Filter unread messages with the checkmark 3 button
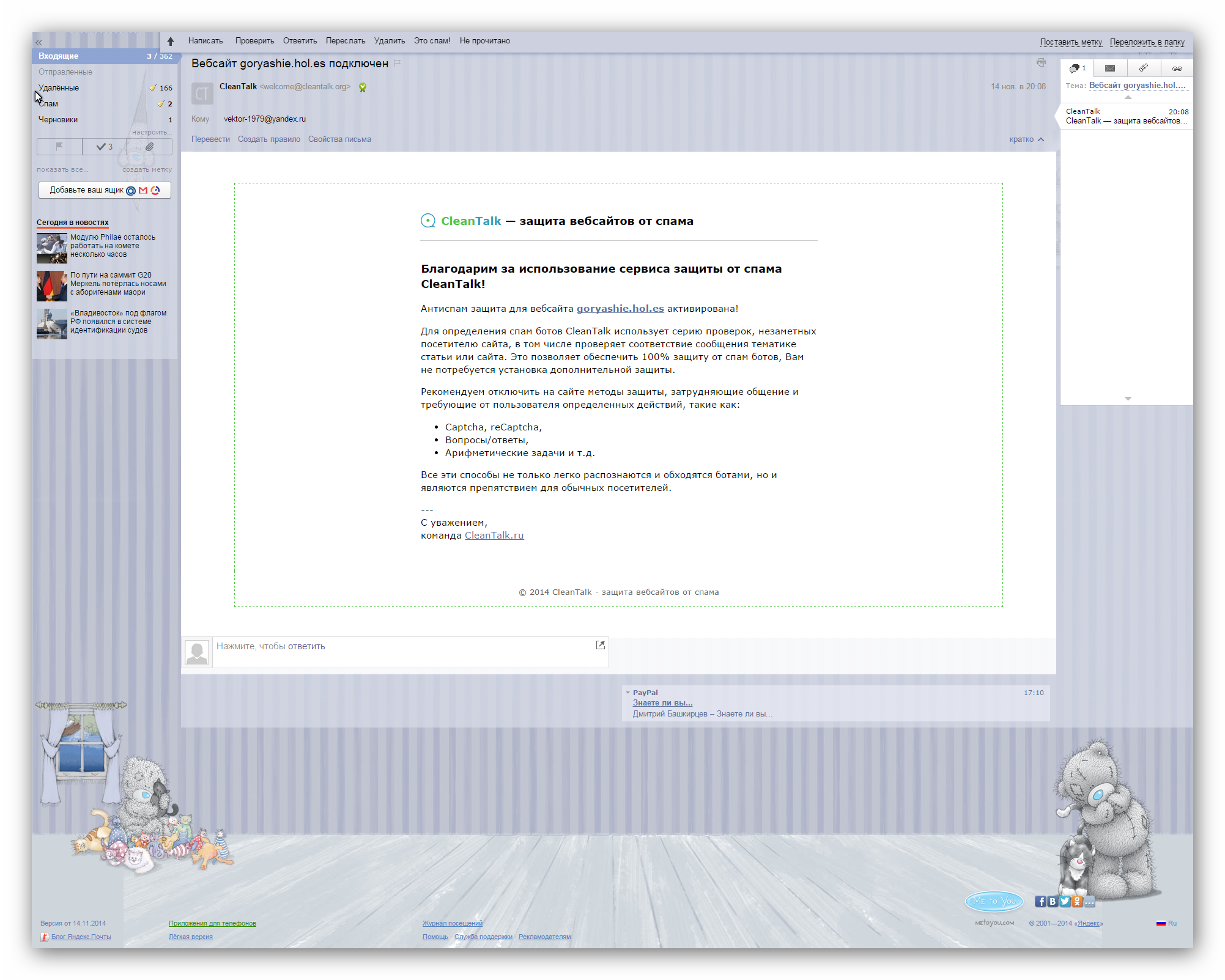Viewport: 1225px width, 980px height. point(105,147)
